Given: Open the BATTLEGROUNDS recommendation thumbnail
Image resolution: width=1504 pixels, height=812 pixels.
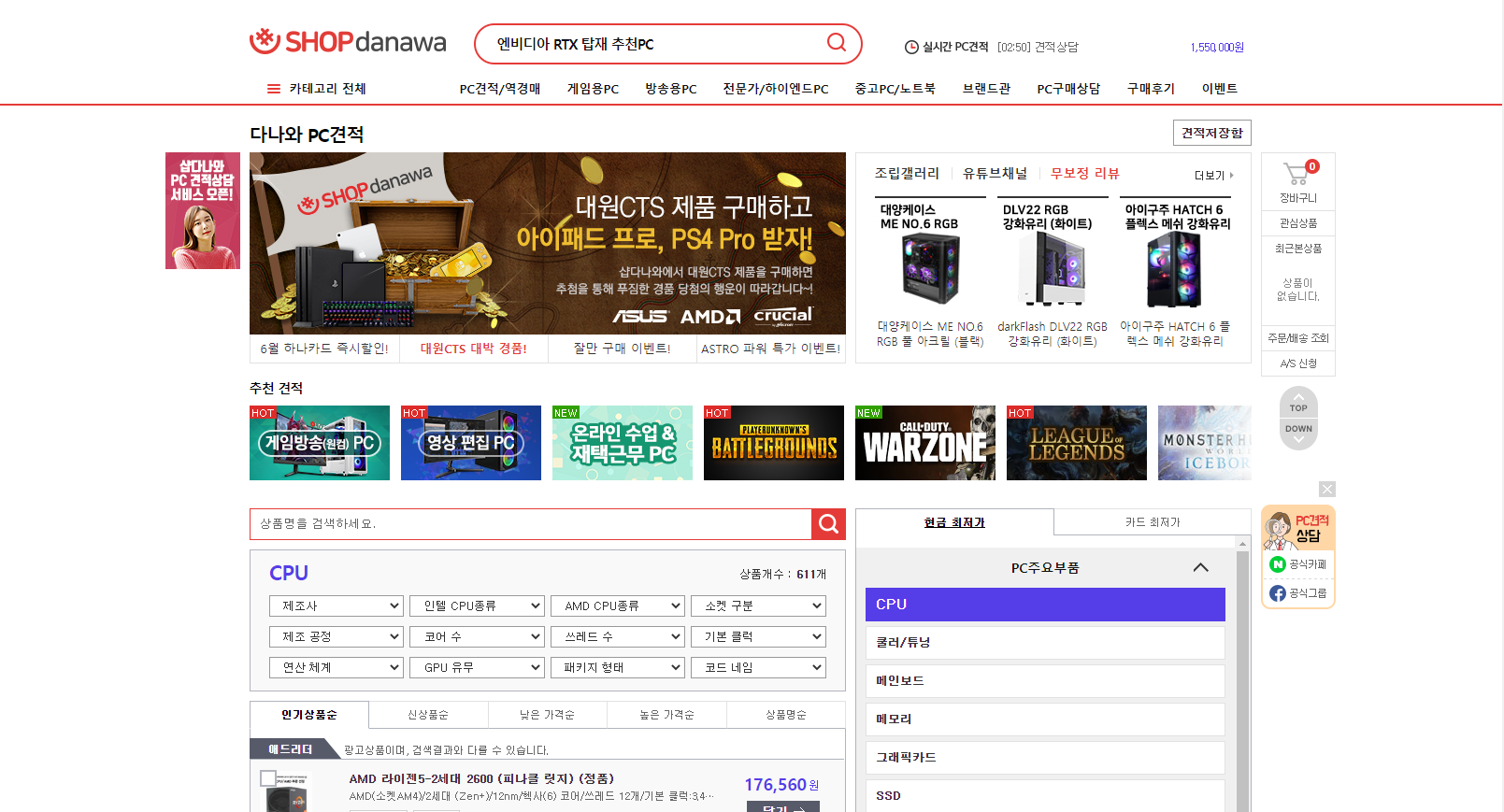Looking at the screenshot, I should [x=774, y=443].
